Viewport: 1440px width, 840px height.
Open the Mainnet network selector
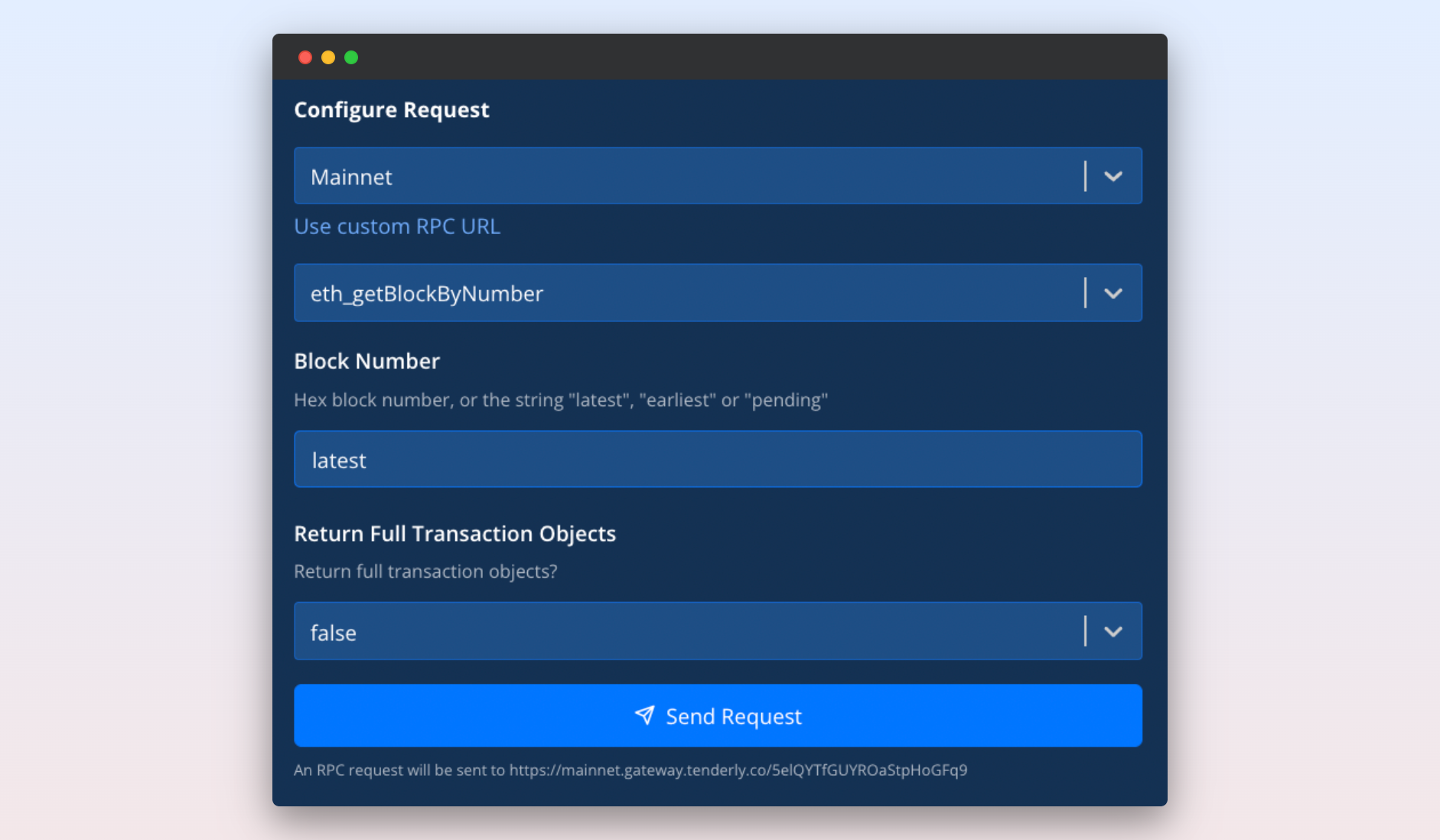689,177
